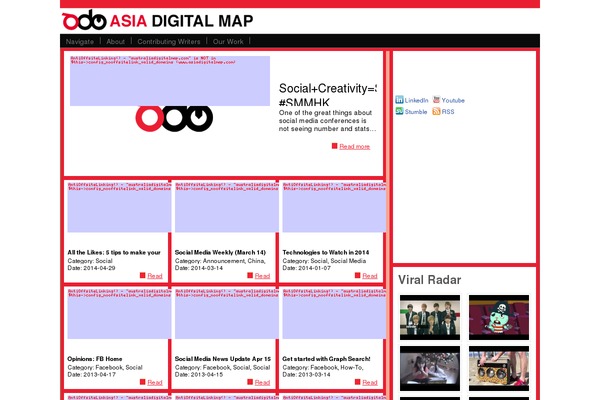Viewport: 600px width, 400px height.
Task: Click red square on Opinions: FB Home card
Action: point(142,382)
